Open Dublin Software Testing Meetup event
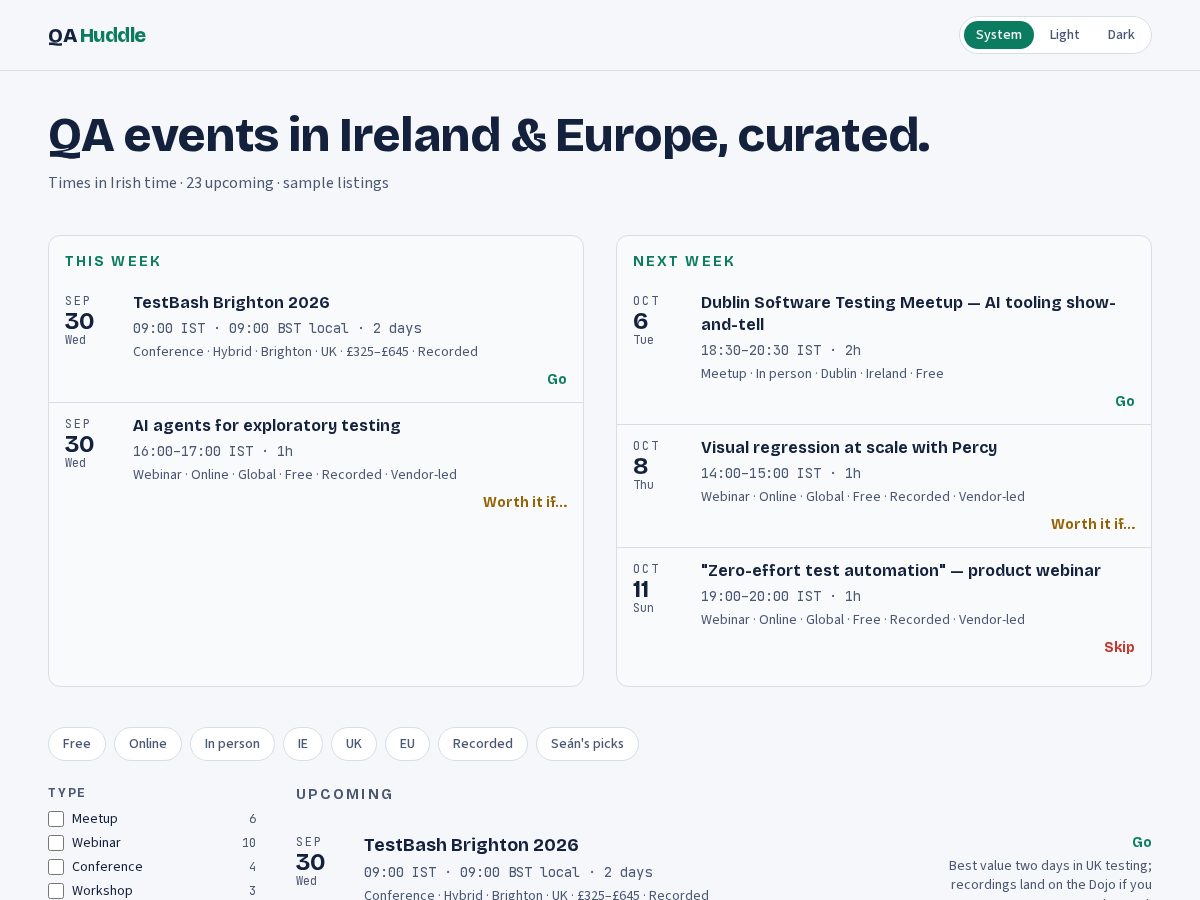 (908, 313)
